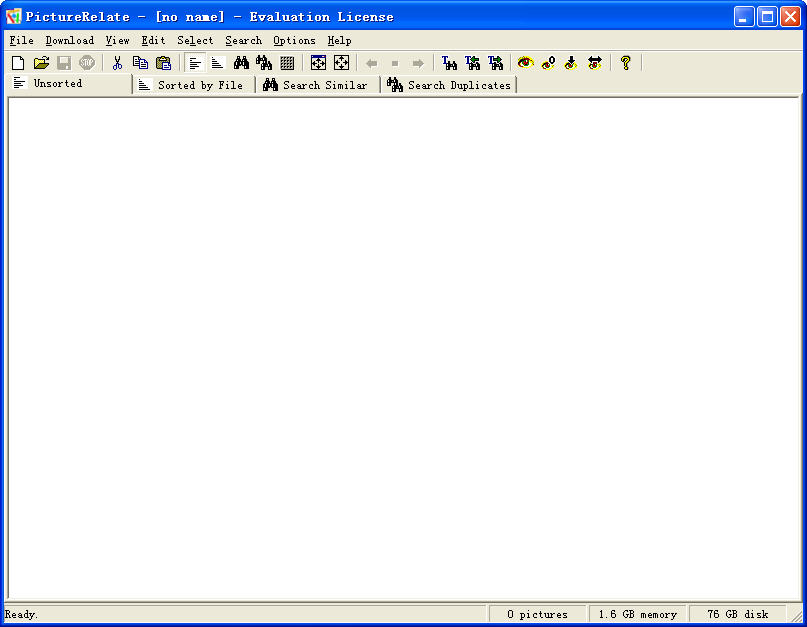Open the File menu
The height and width of the screenshot is (627, 807).
(x=22, y=40)
